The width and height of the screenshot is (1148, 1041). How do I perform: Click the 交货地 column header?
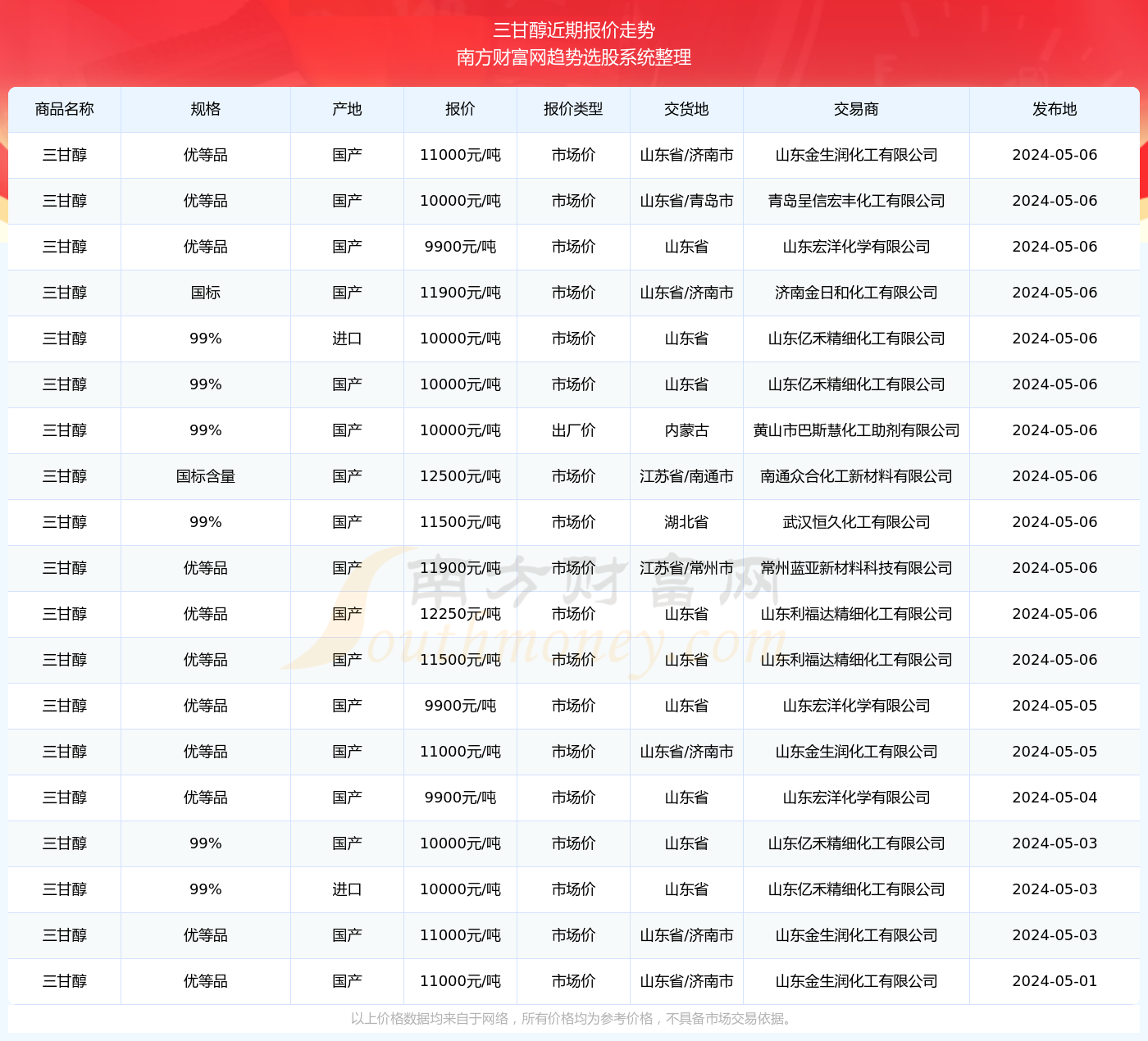[686, 109]
